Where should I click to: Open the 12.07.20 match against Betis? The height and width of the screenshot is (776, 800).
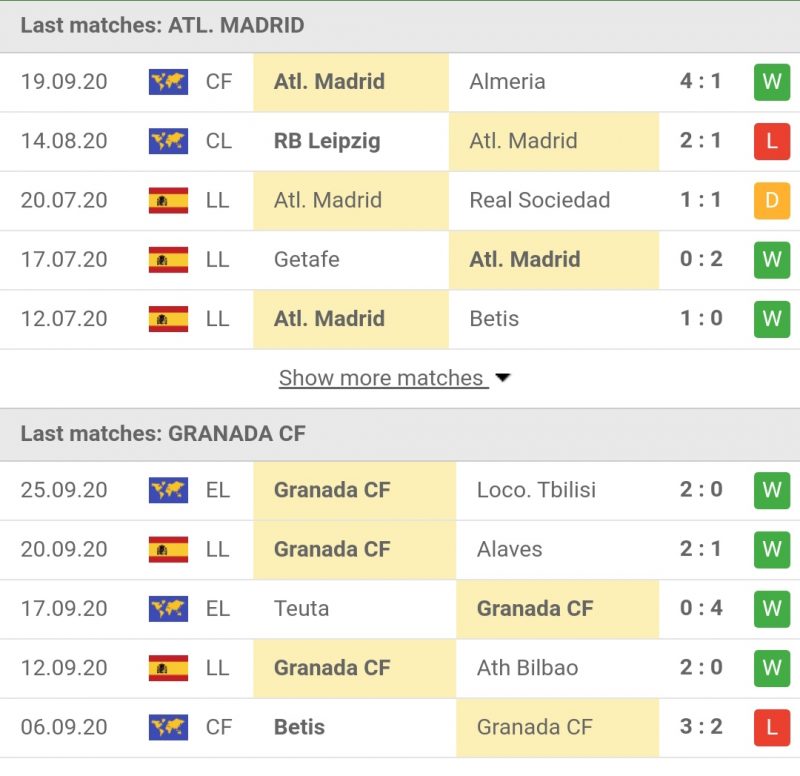pyautogui.click(x=64, y=319)
